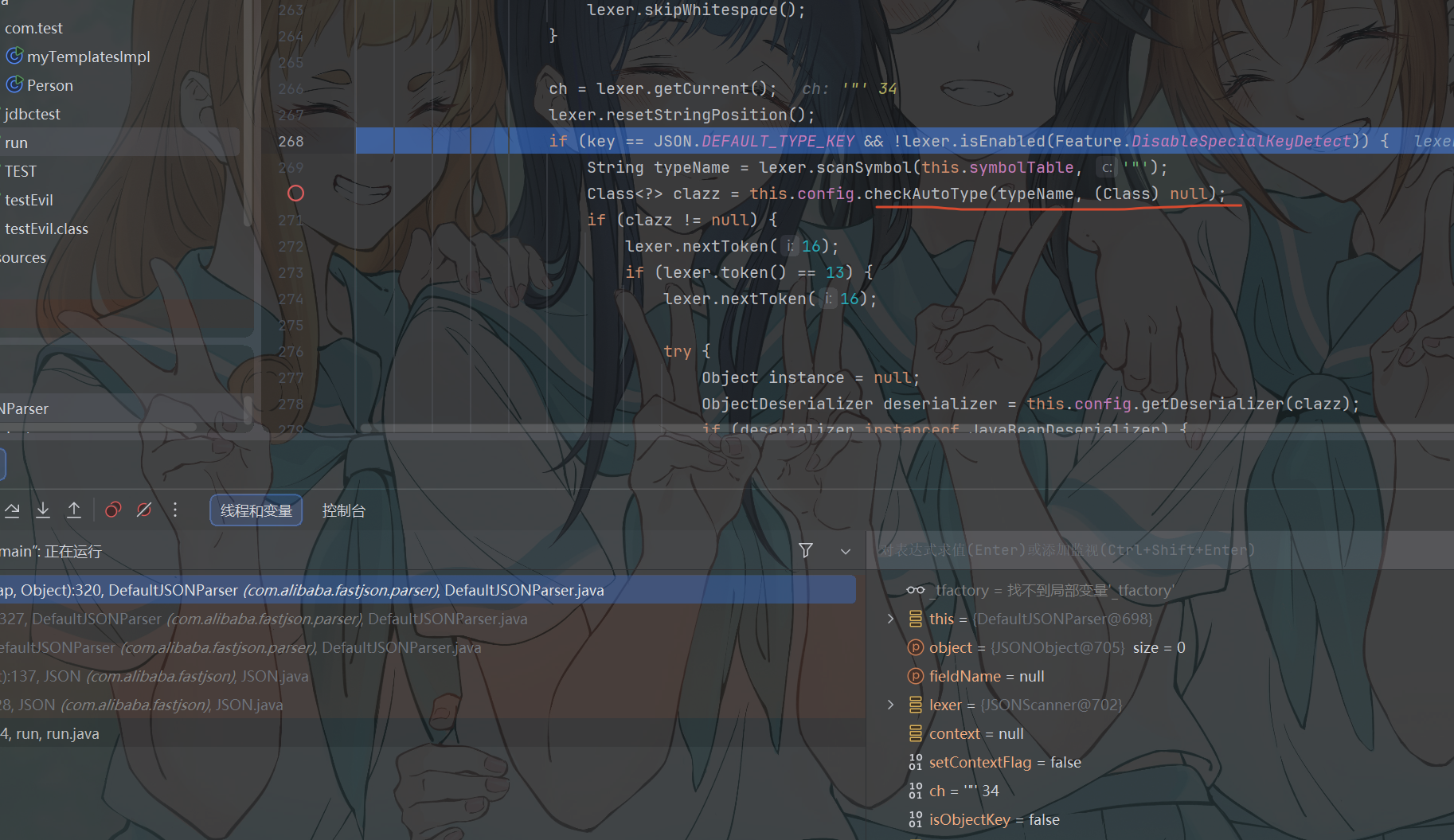Click the parameter icon next to object variable

916,648
